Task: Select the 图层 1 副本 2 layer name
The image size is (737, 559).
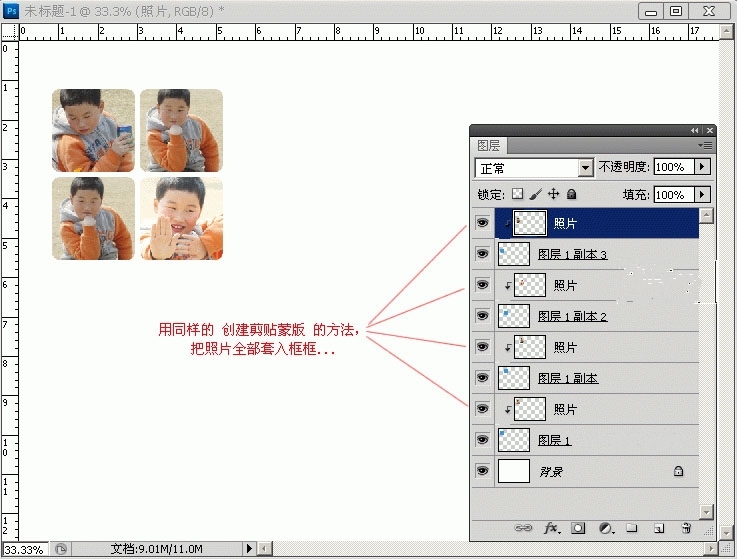Action: [x=572, y=316]
